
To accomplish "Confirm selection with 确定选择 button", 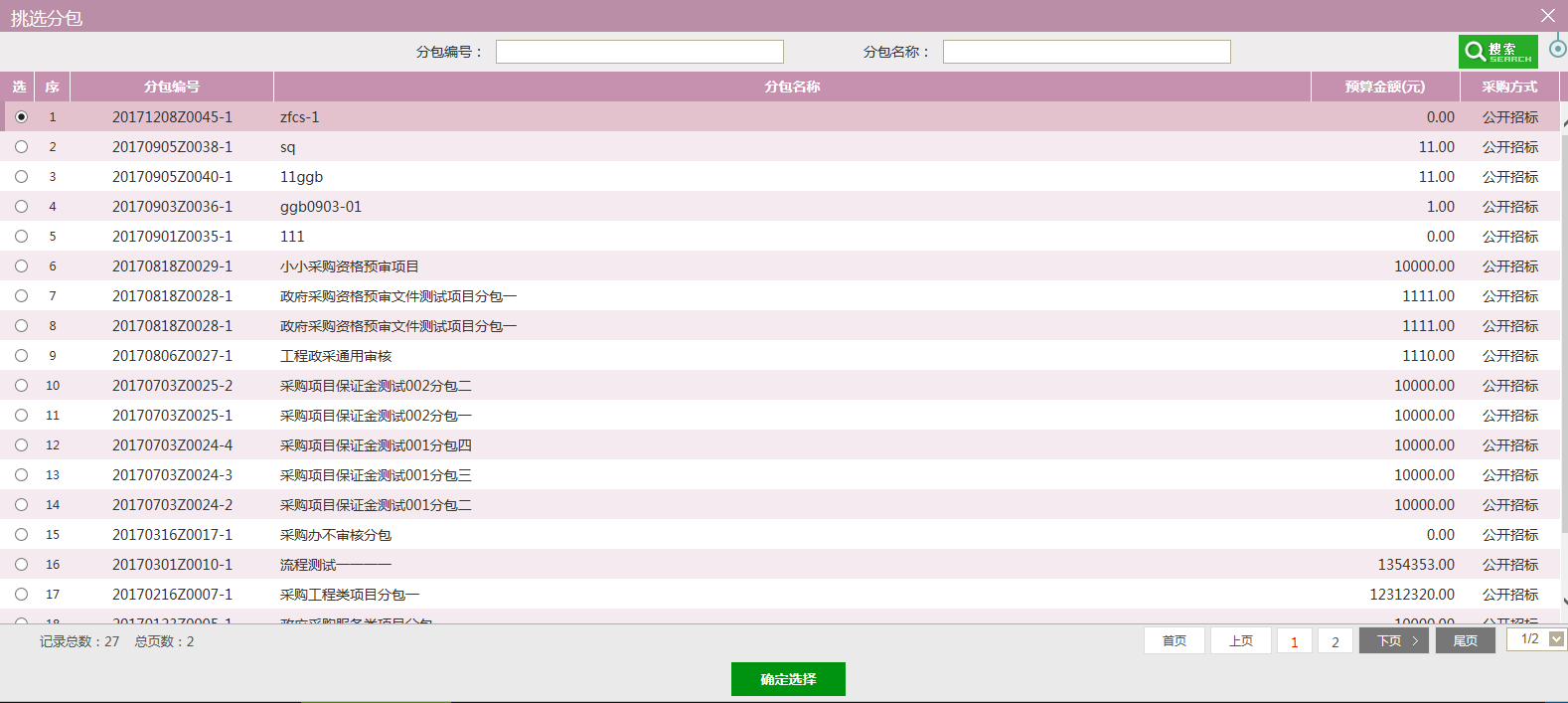I will click(x=788, y=679).
